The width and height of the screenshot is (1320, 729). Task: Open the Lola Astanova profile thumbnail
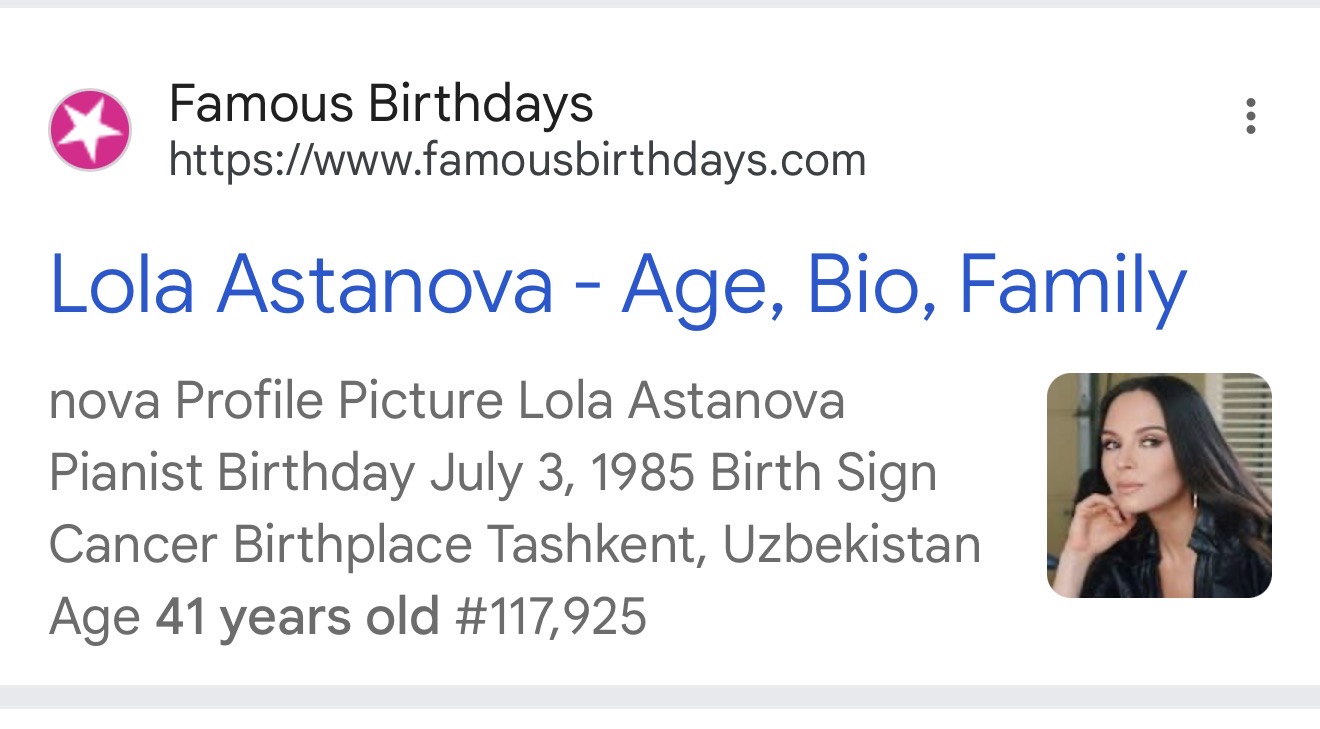coord(1159,485)
